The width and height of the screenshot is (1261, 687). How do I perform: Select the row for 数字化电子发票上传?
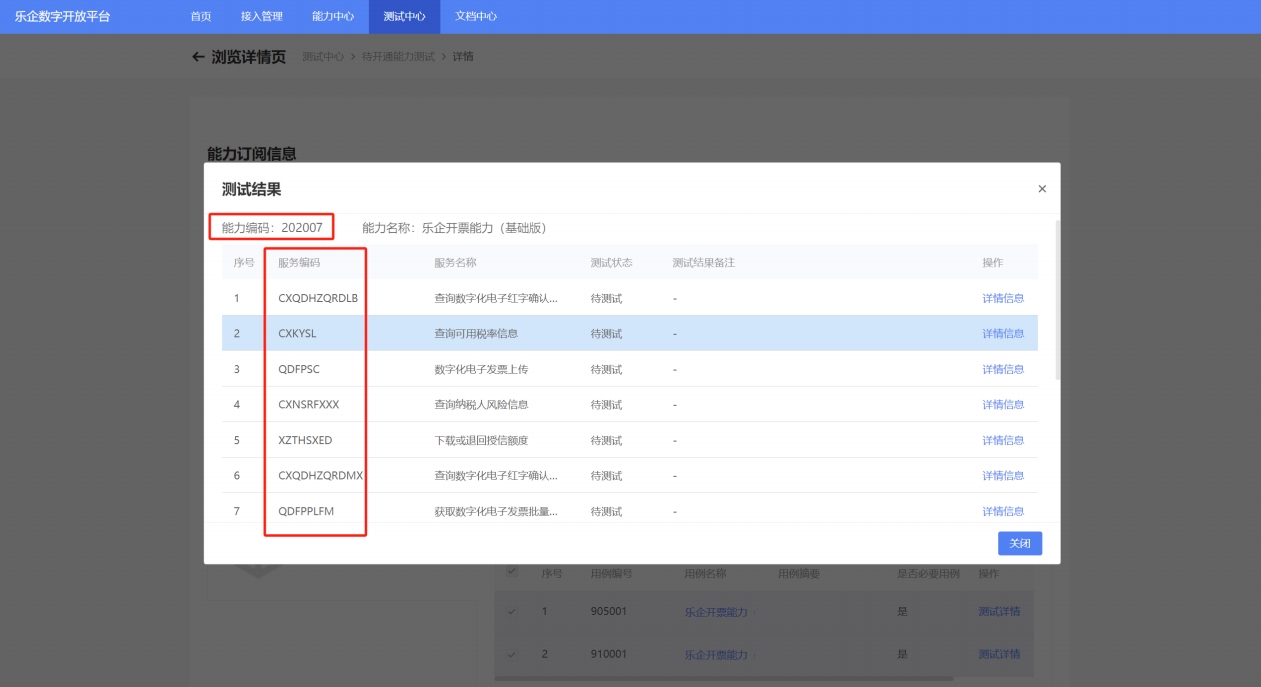click(480, 369)
